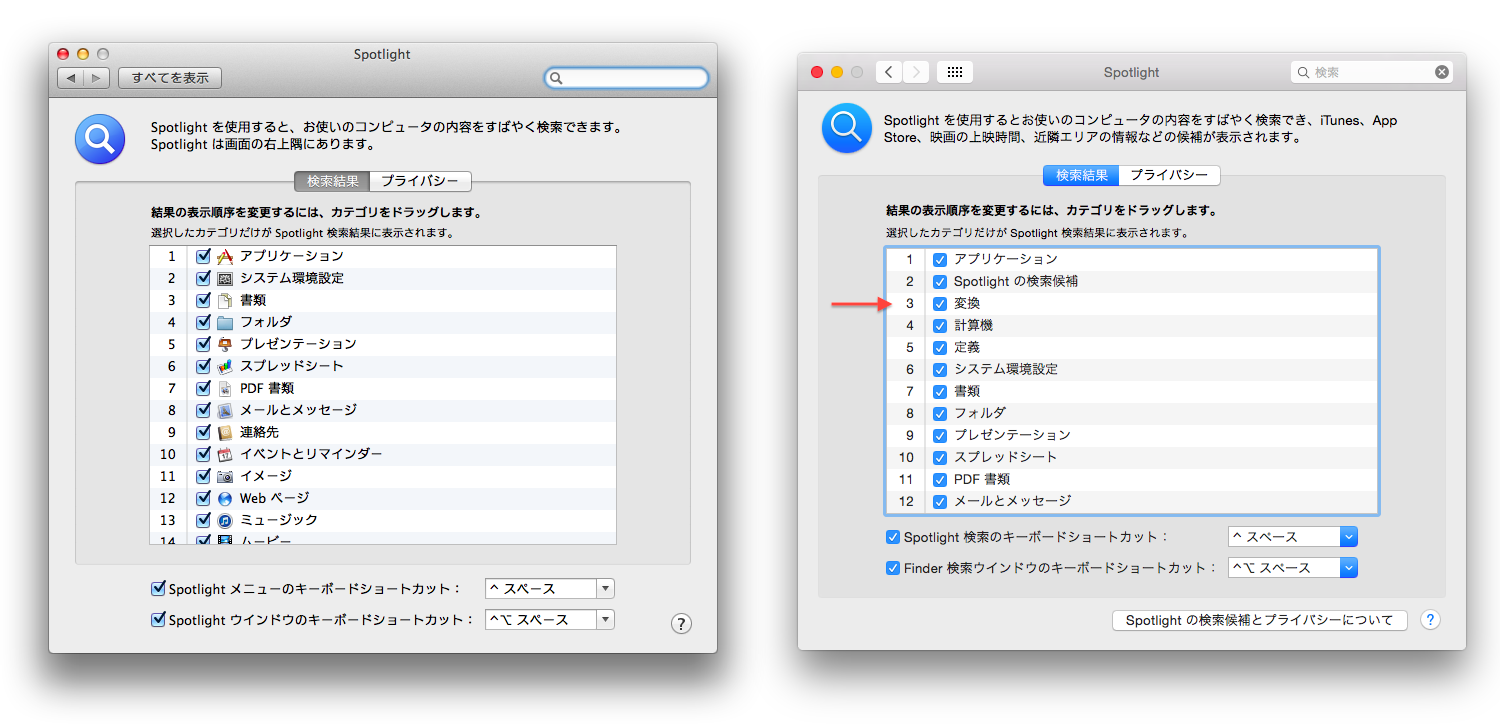
Task: Disable Spotlight 検索のキーボードショートカット checkbox
Action: pyautogui.click(x=893, y=537)
